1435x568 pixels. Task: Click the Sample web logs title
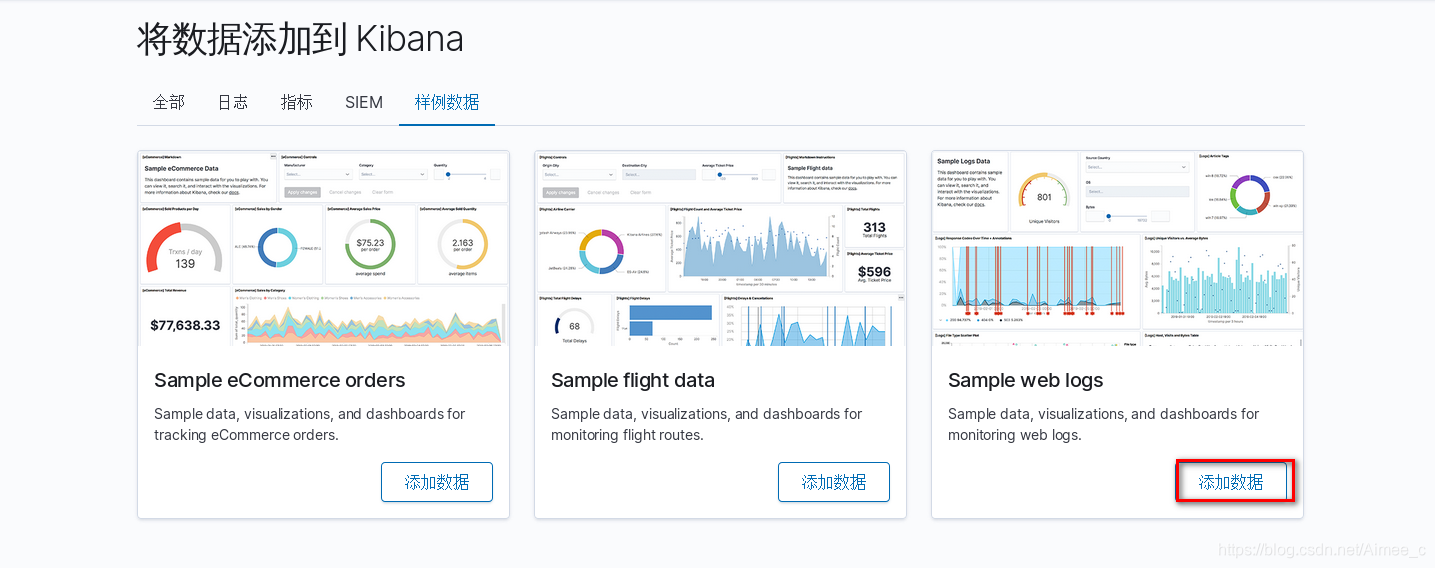pyautogui.click(x=1026, y=380)
